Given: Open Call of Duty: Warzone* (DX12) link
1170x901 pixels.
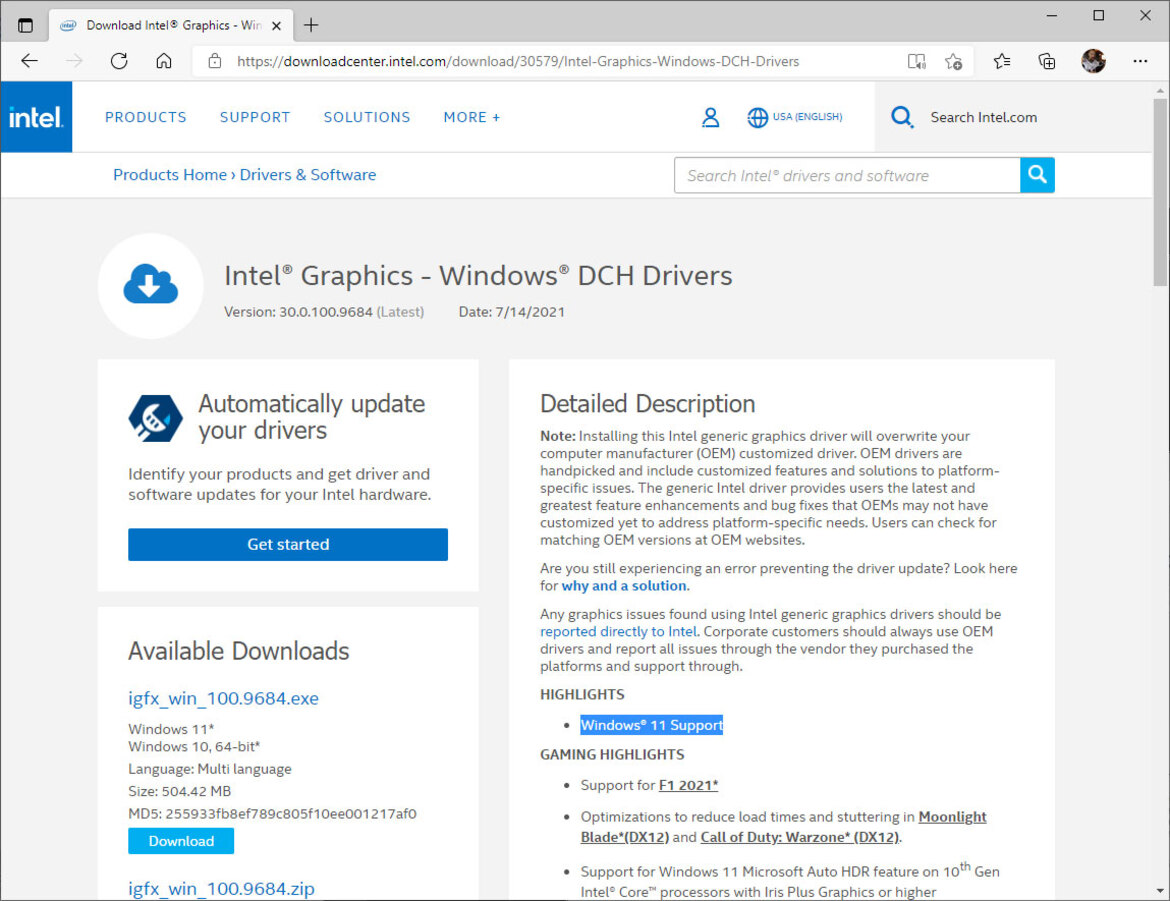Looking at the screenshot, I should pos(799,837).
